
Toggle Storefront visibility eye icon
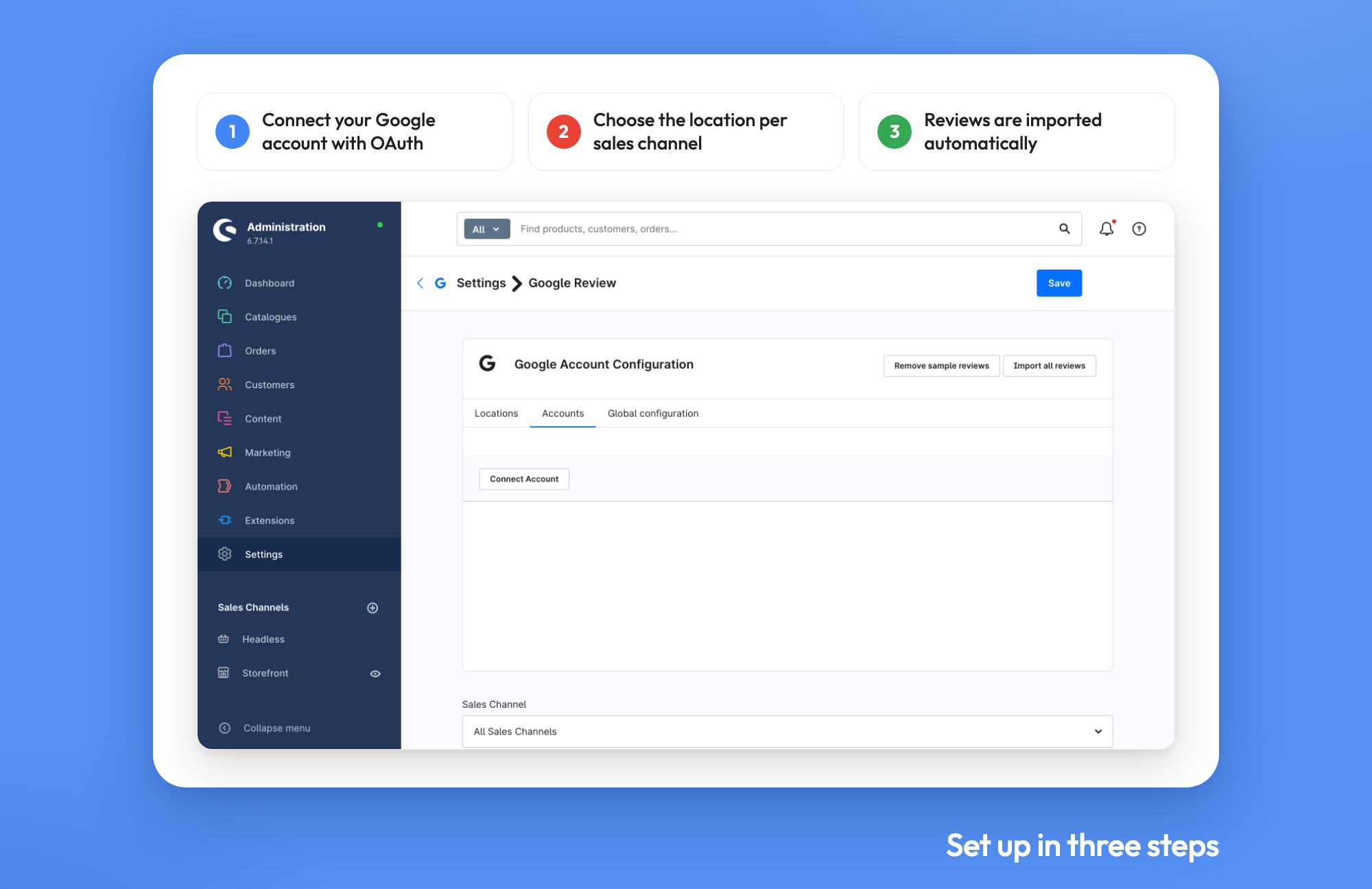coord(375,674)
